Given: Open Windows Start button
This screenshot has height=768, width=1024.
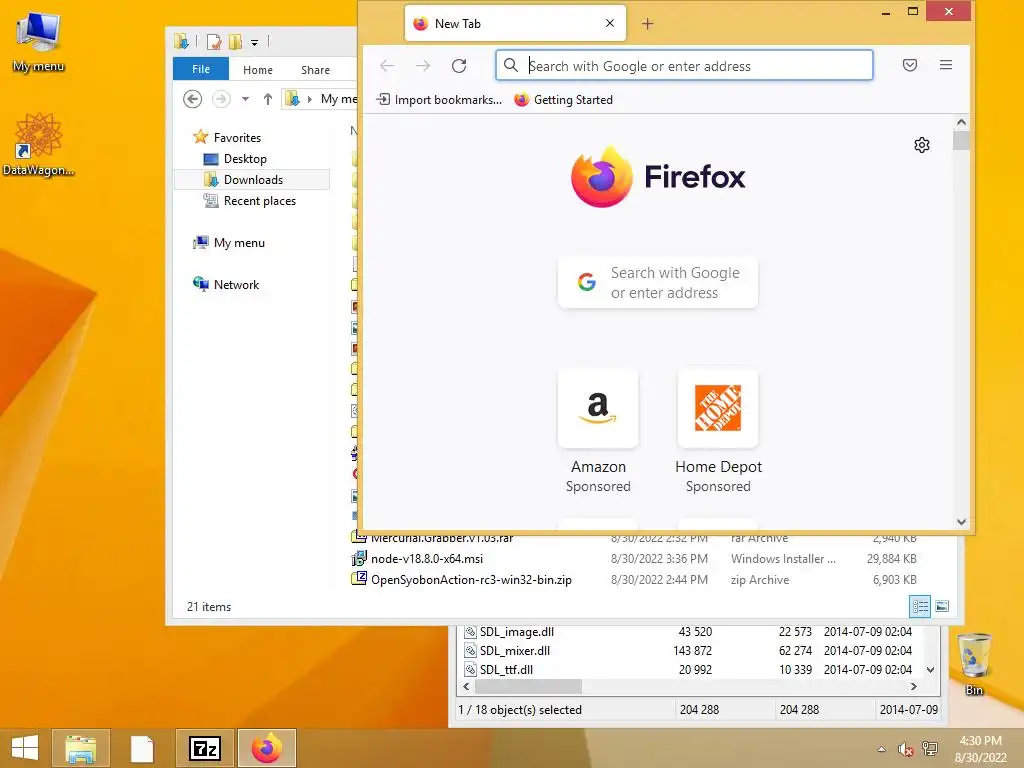Looking at the screenshot, I should tap(25, 748).
